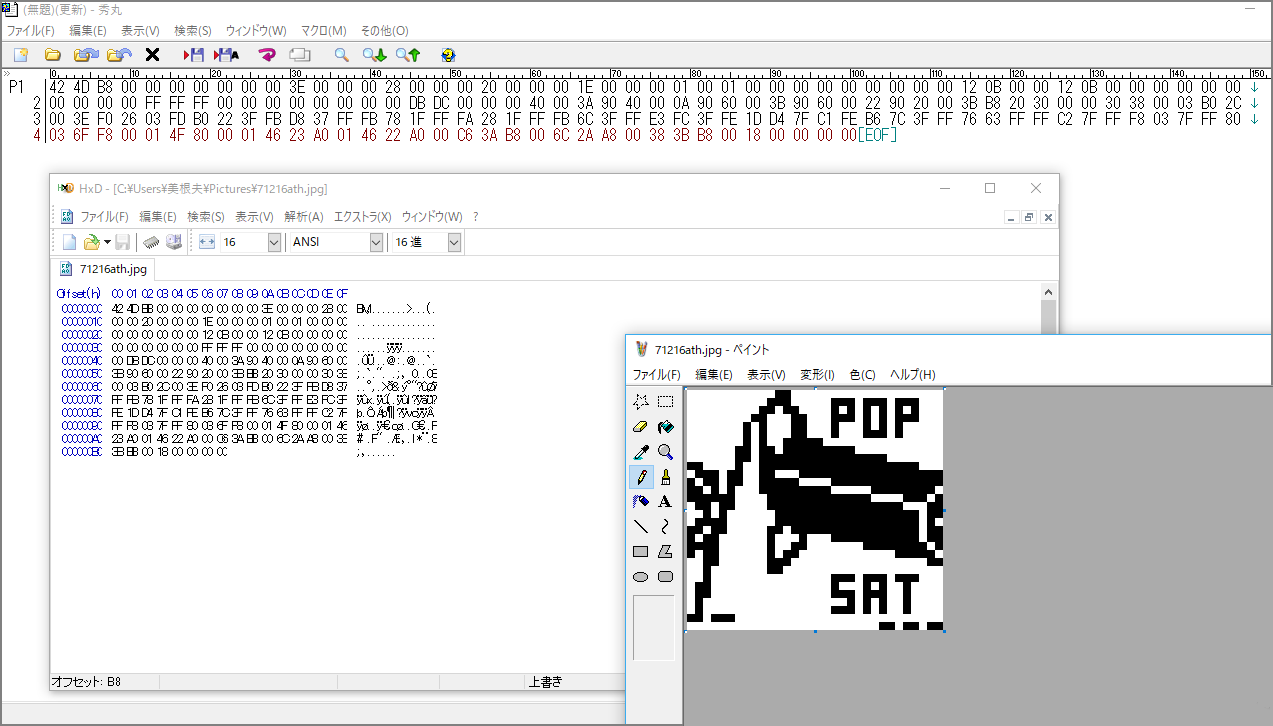Screen dimensions: 1273x726
Task: Open ウィンドウ(W) menu in Hidemaru
Action: point(256,31)
